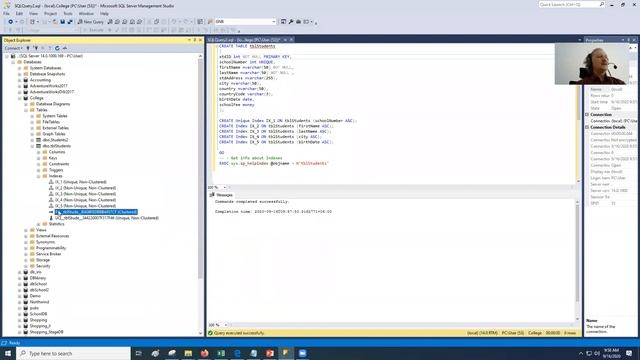The image size is (640, 360).
Task: Open the File menu
Action: click(6, 13)
